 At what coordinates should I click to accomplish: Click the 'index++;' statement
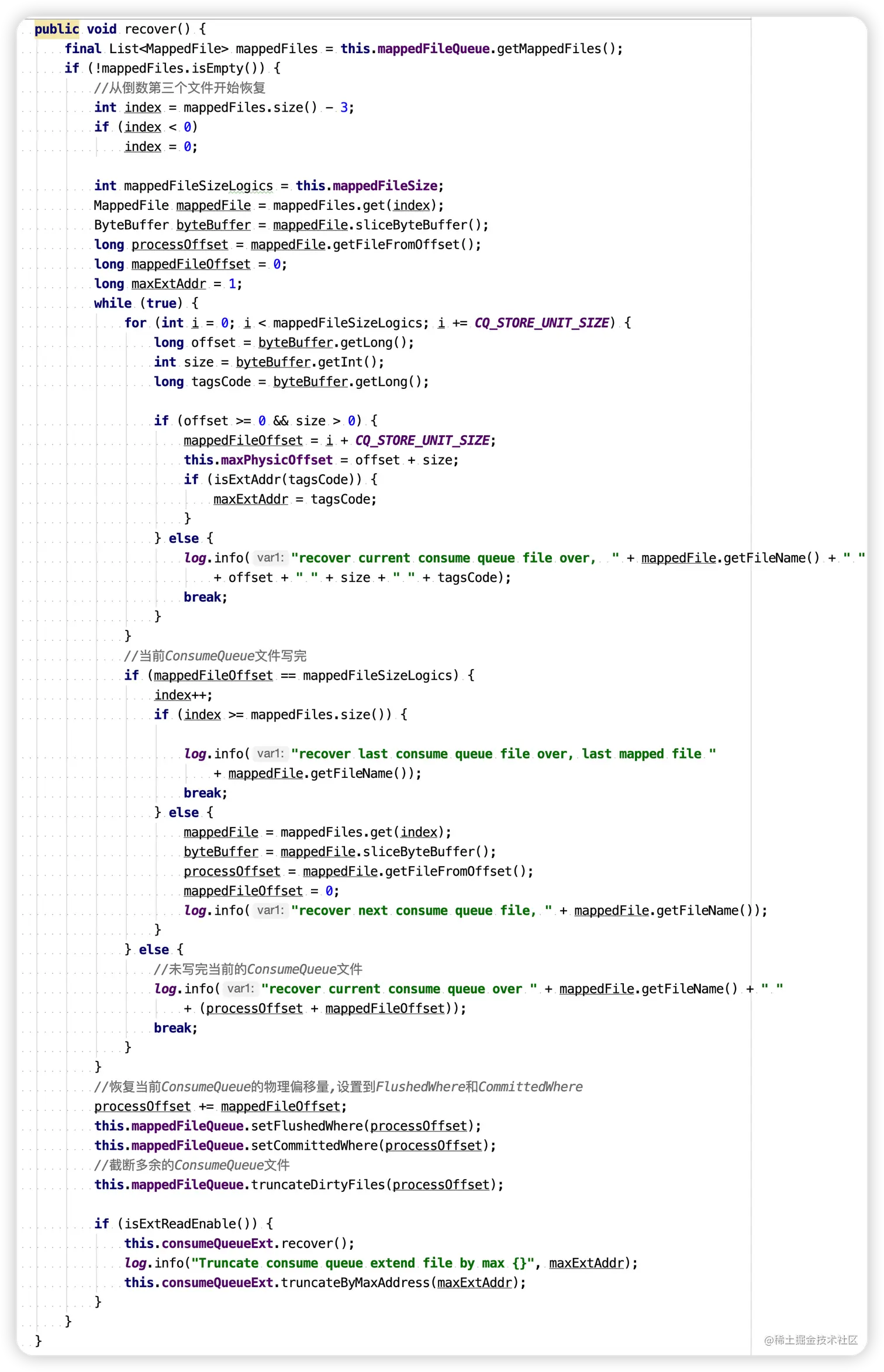tap(183, 695)
